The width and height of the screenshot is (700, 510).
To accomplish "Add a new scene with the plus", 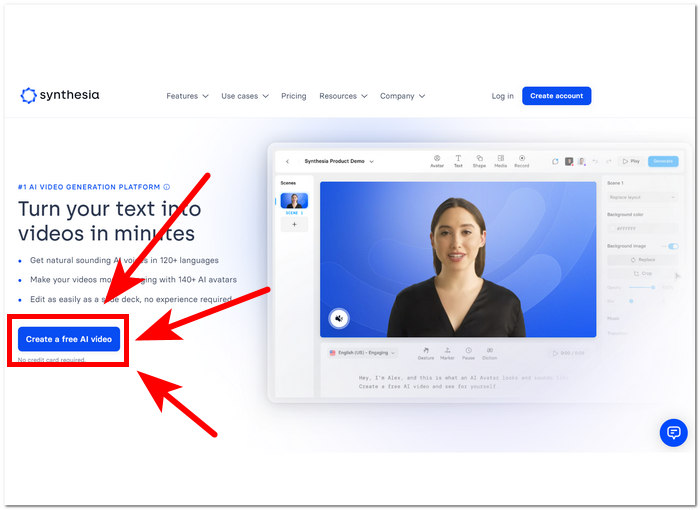I will pyautogui.click(x=294, y=224).
